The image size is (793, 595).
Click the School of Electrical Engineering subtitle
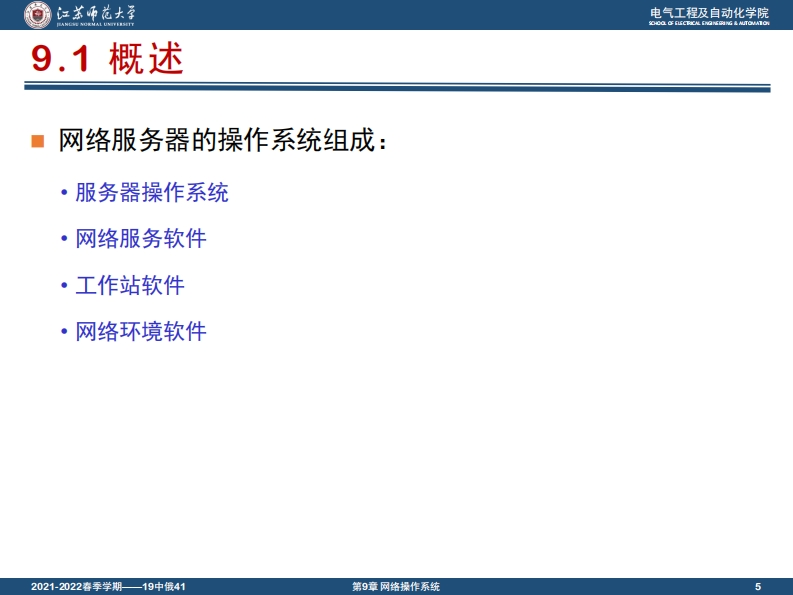coord(709,23)
